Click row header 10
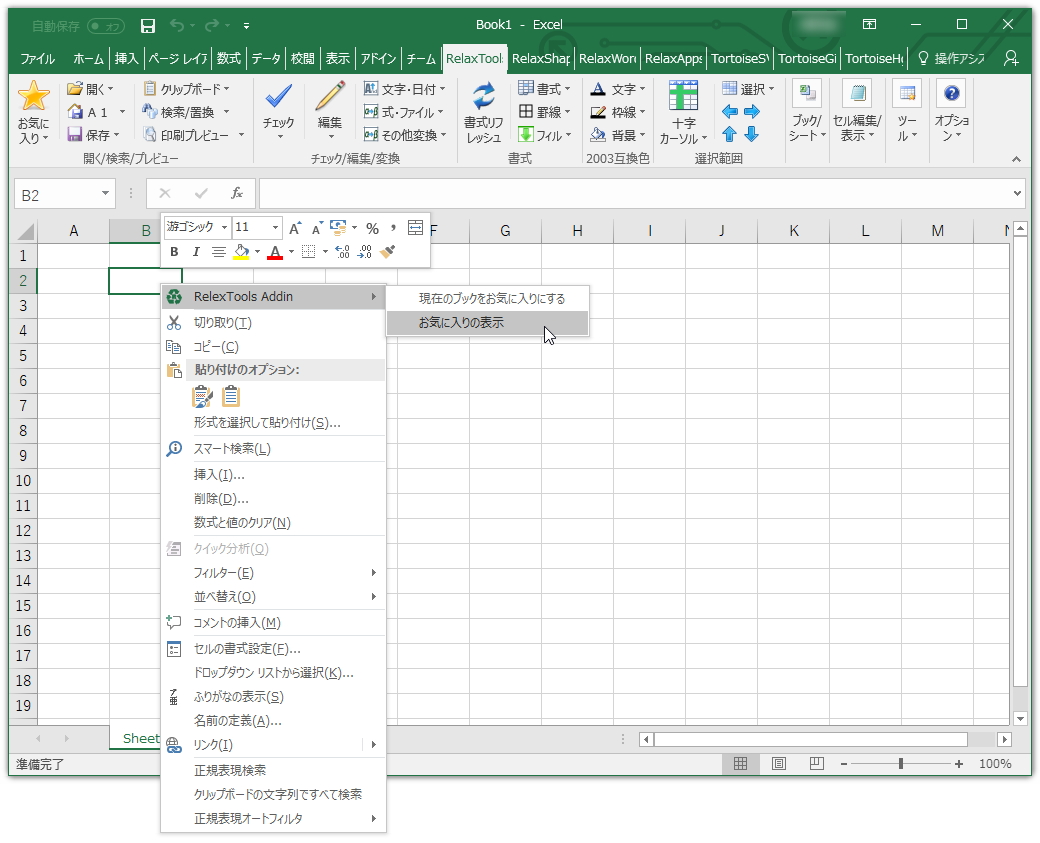 point(23,481)
